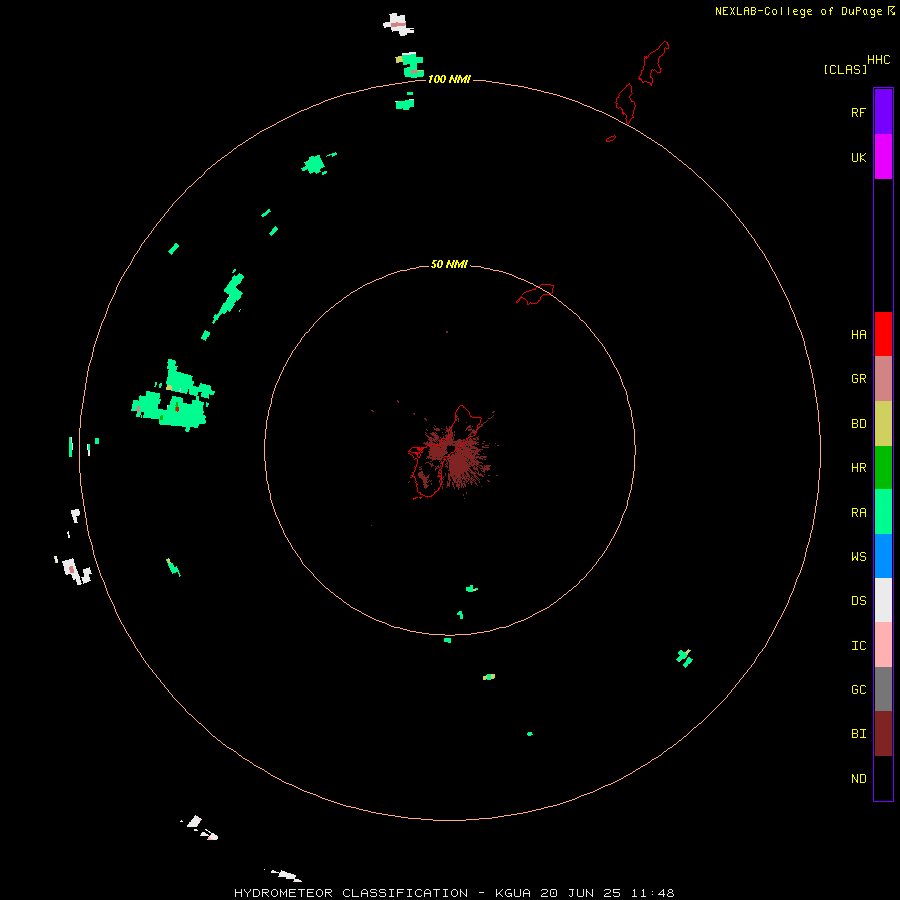Click the WS legend label
Screen dimensions: 900x900
pos(858,556)
